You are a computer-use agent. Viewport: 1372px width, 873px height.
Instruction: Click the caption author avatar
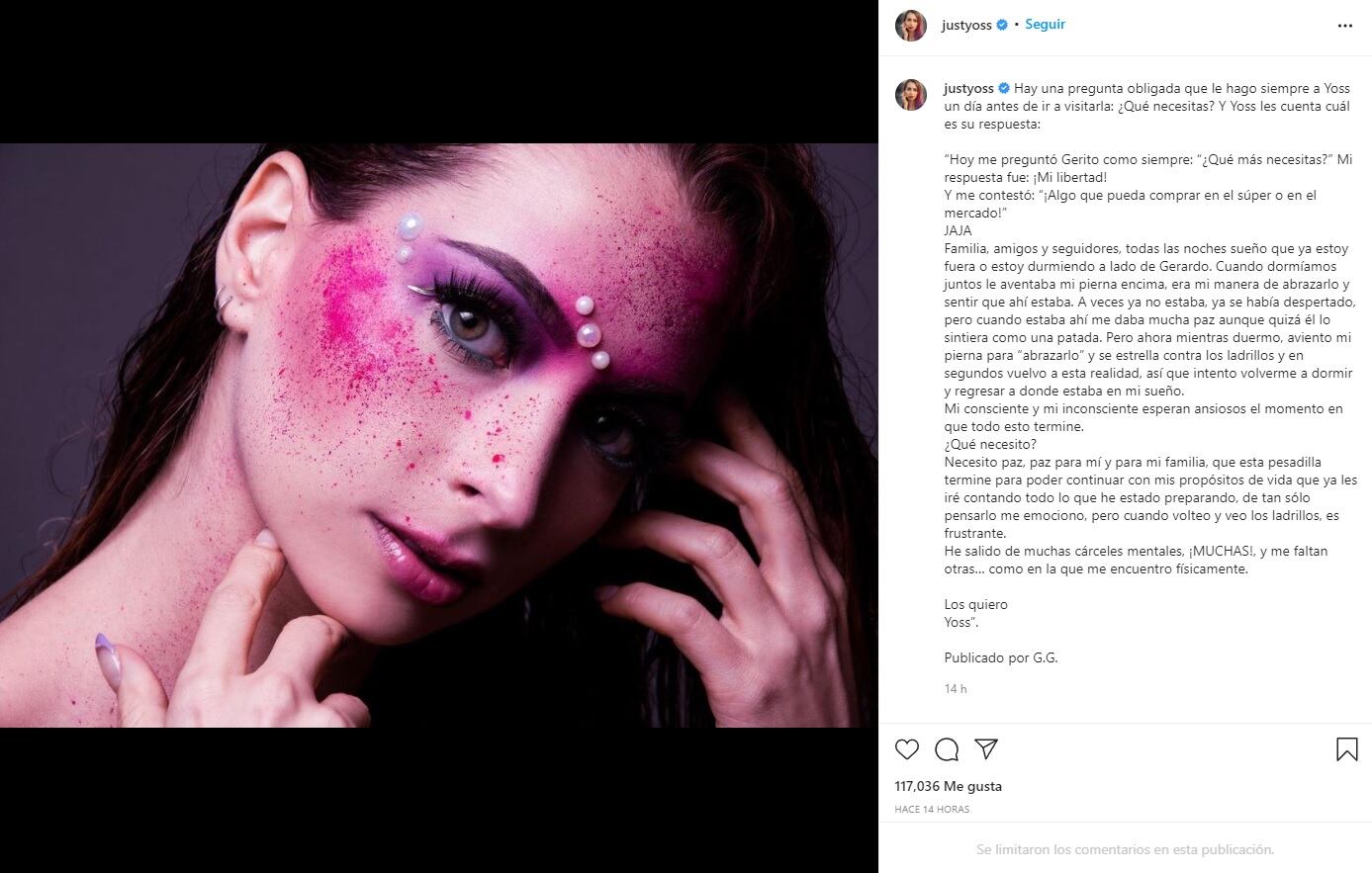click(x=911, y=95)
